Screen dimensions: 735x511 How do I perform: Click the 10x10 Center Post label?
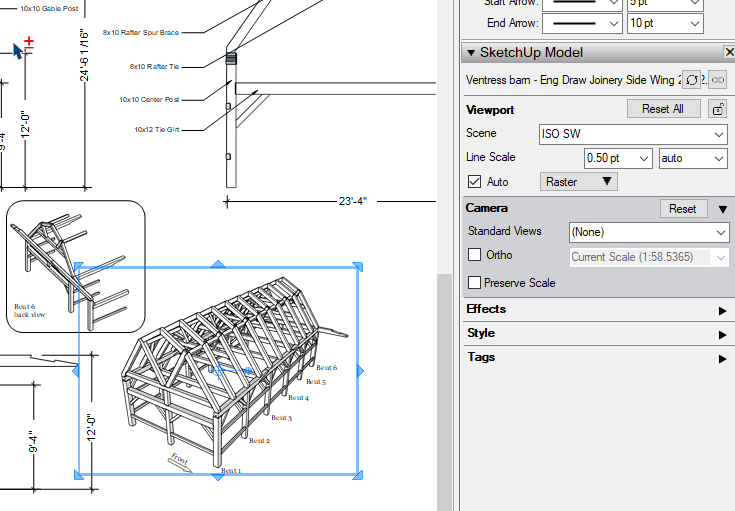tap(149, 99)
